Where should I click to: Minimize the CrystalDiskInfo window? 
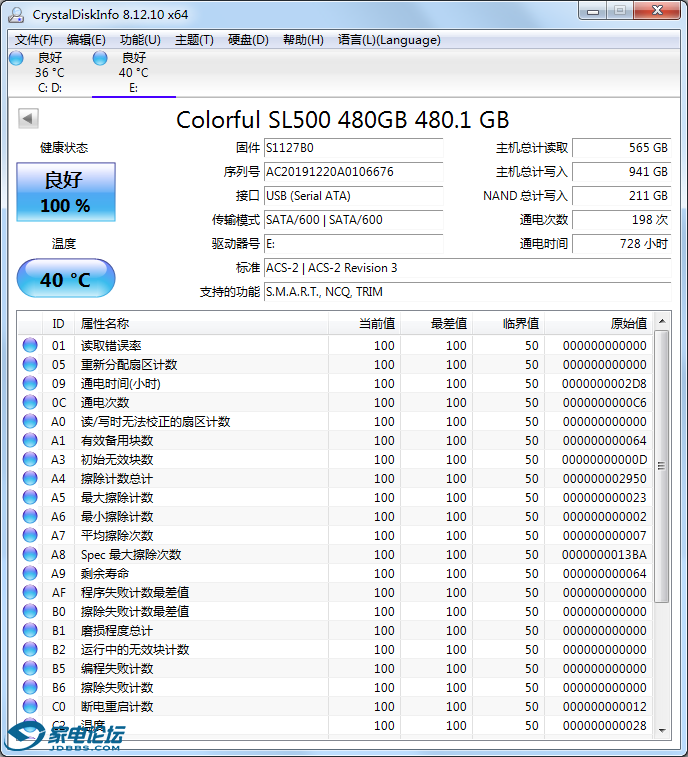pos(593,11)
